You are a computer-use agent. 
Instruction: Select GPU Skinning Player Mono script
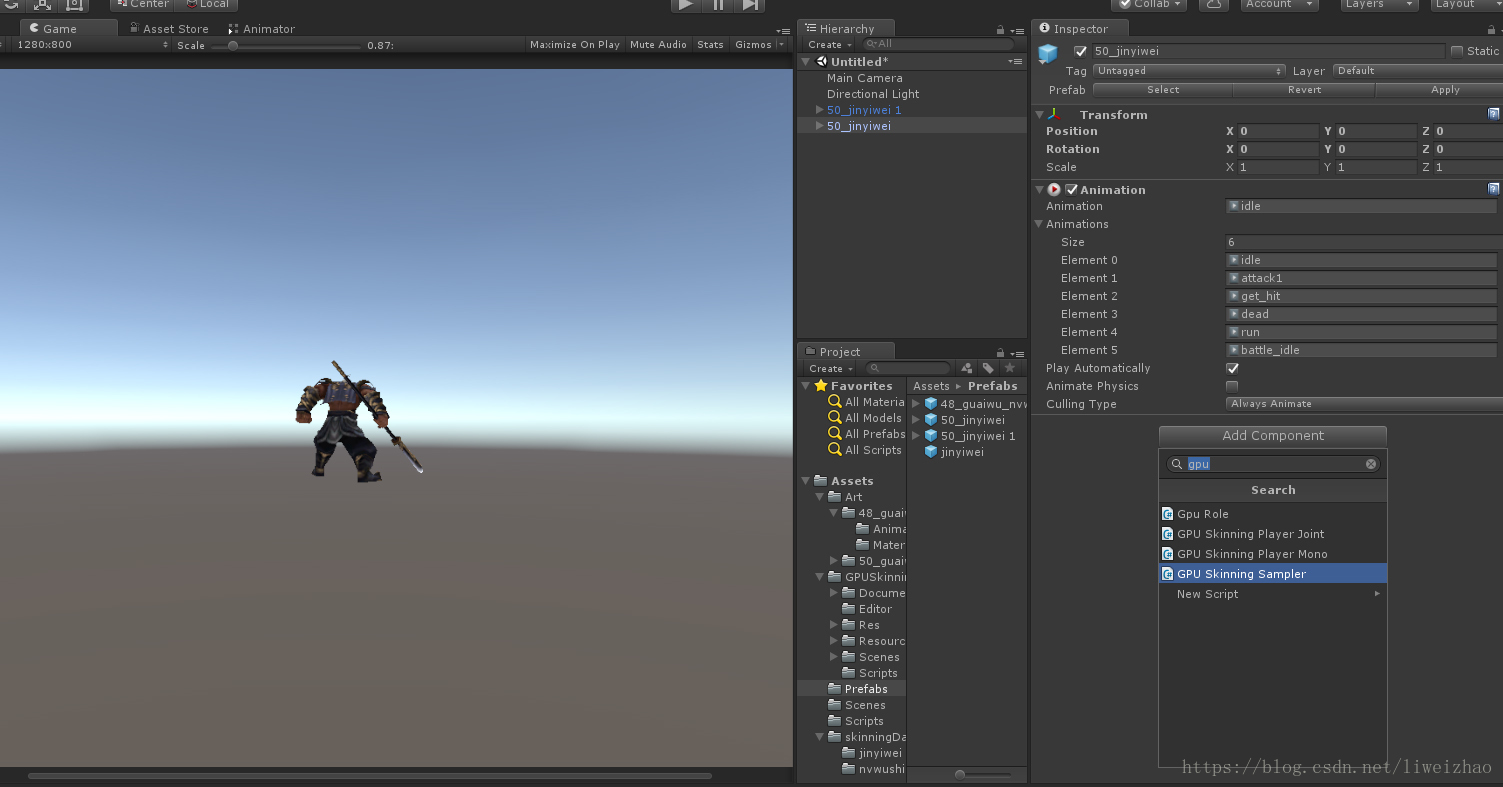tap(1272, 554)
